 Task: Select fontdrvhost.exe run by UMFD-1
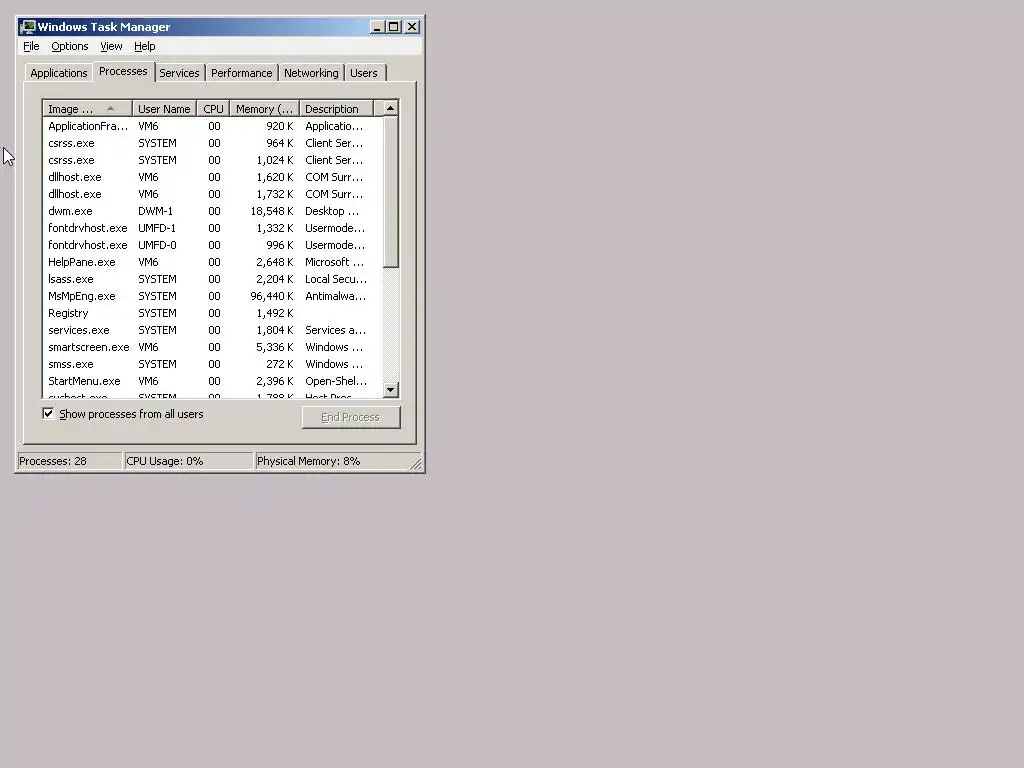click(x=212, y=228)
